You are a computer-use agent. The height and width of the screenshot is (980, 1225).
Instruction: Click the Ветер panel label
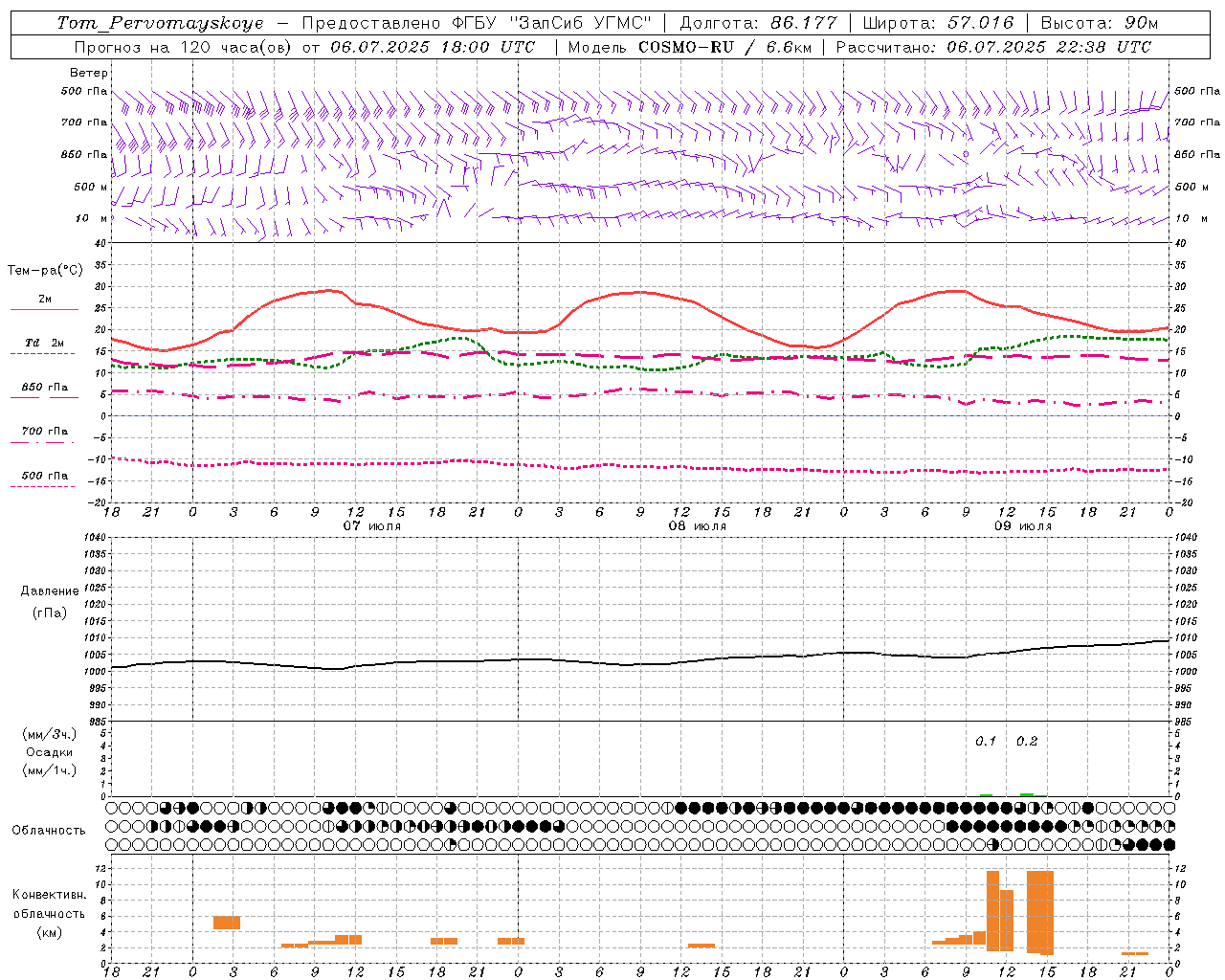89,73
